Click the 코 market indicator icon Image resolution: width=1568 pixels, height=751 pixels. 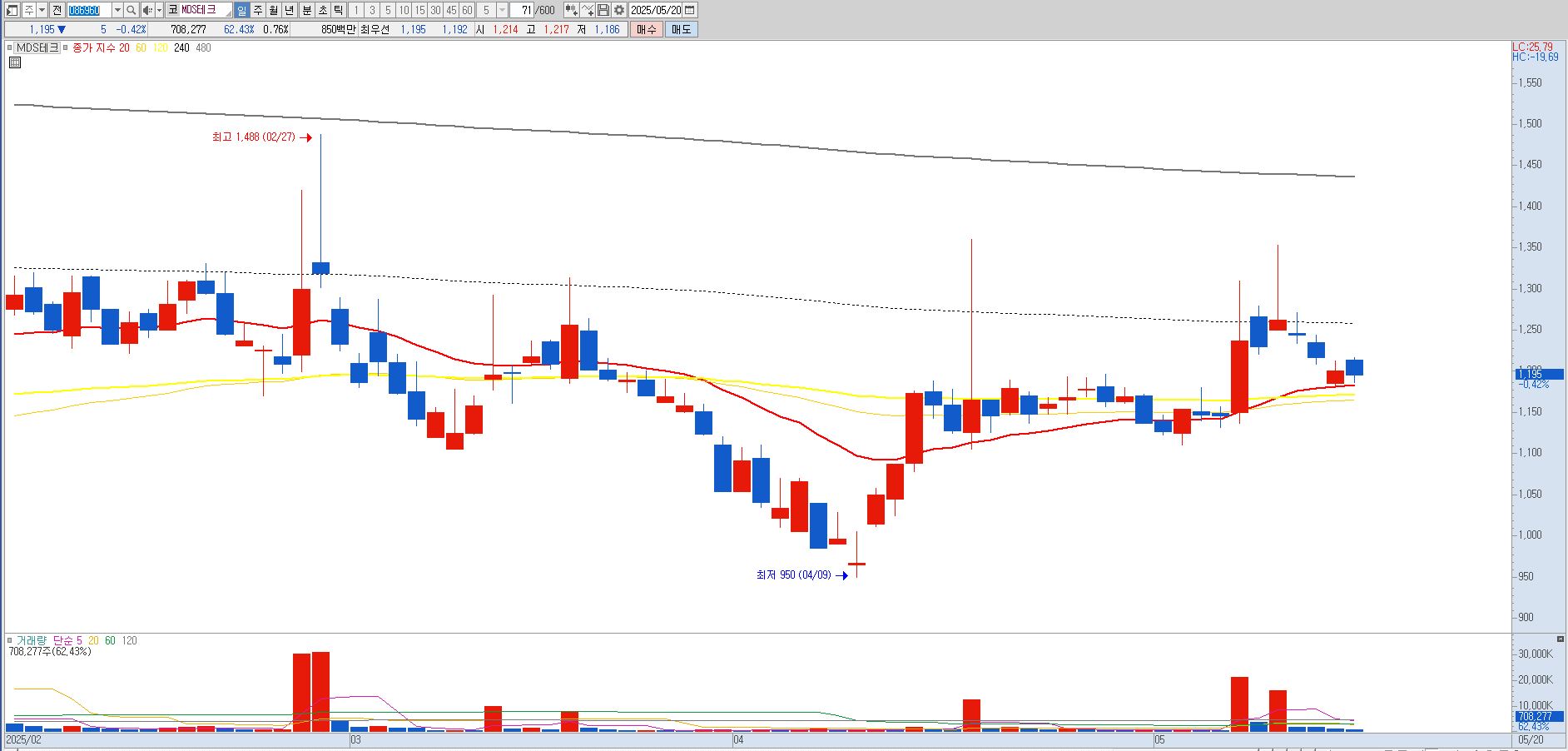pos(172,10)
